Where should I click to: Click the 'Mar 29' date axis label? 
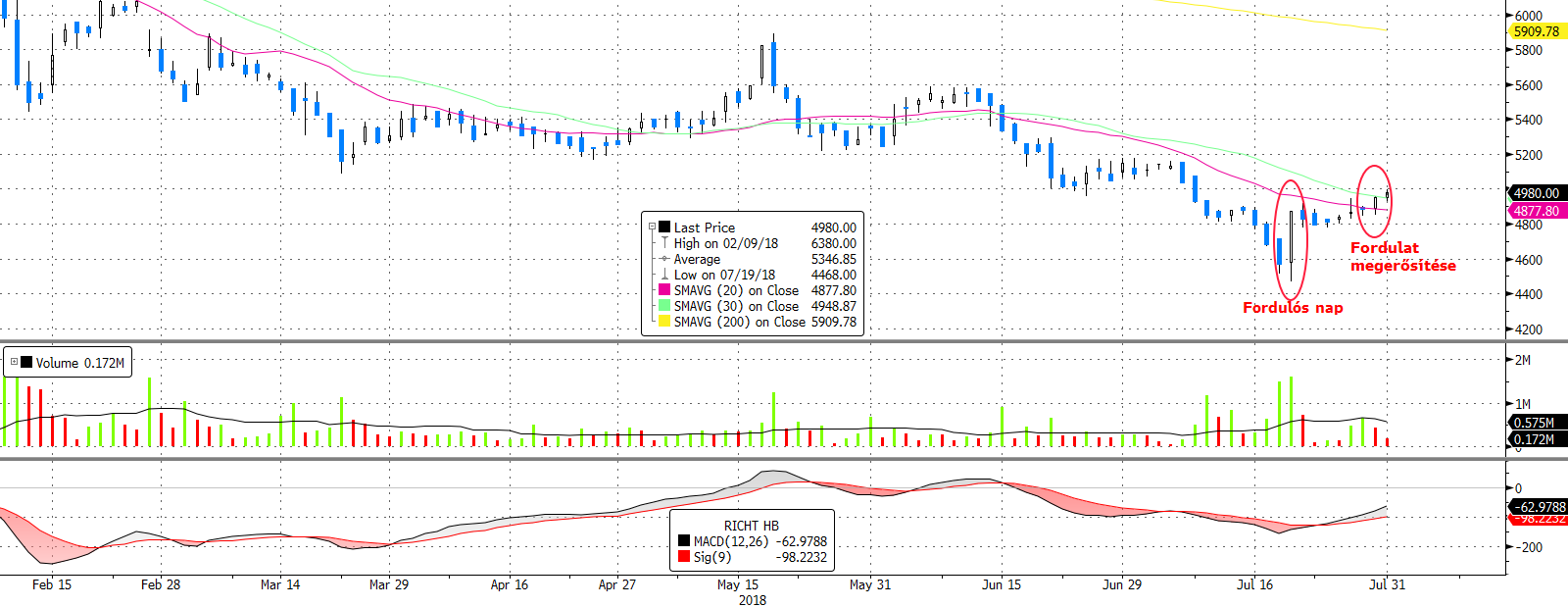389,584
